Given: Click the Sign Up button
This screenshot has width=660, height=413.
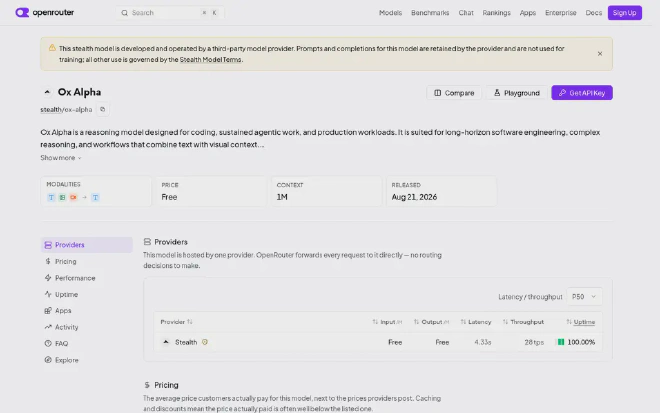Looking at the screenshot, I should tap(624, 13).
